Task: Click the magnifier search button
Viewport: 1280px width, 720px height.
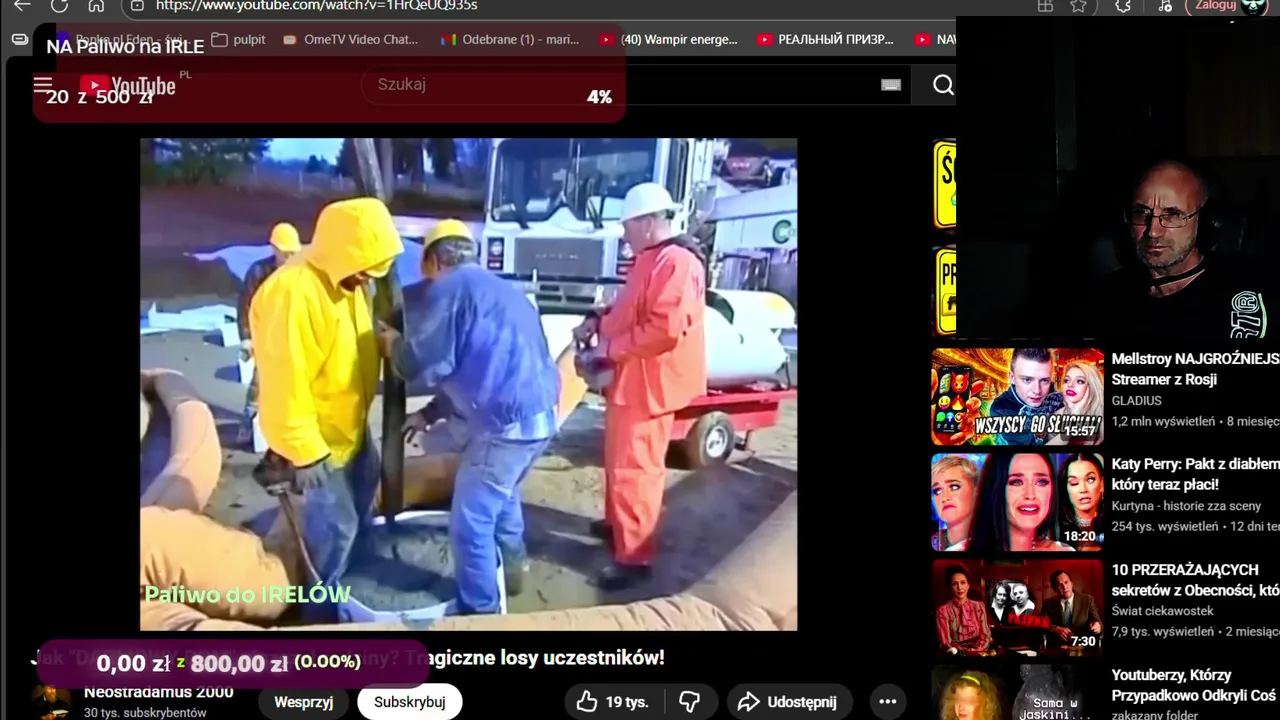Action: pyautogui.click(x=943, y=85)
